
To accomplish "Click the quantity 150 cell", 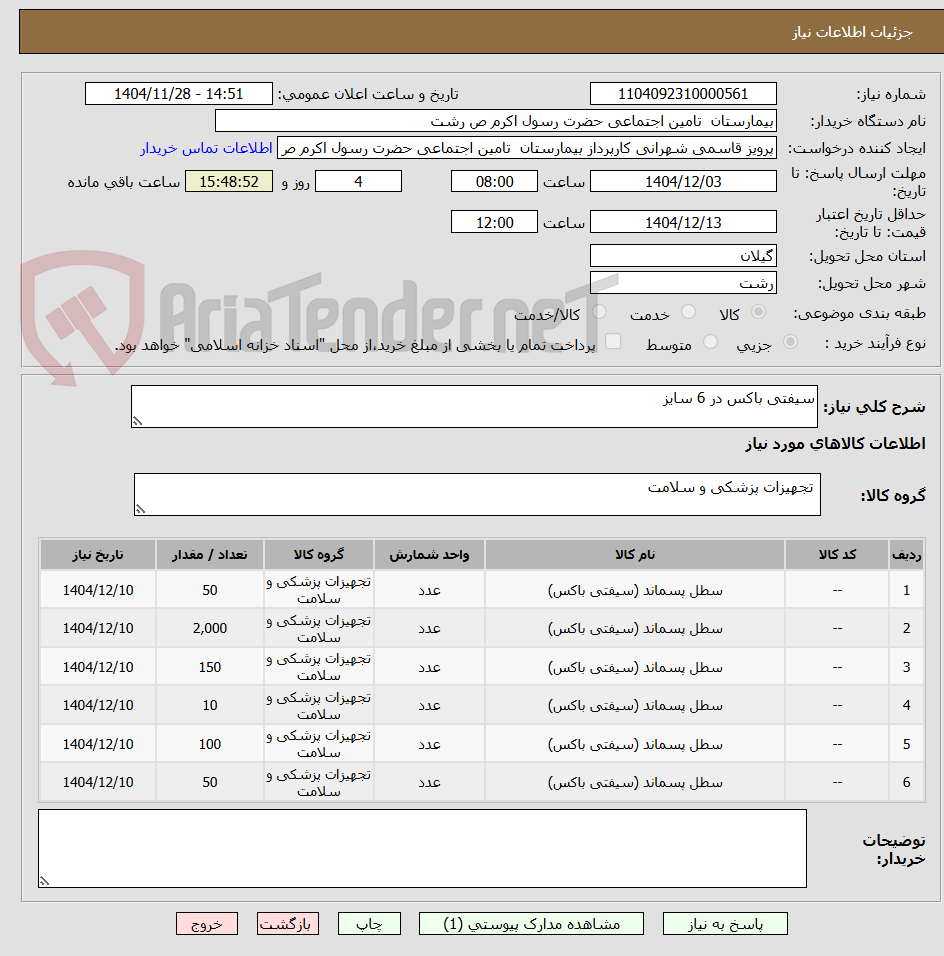I will (210, 667).
